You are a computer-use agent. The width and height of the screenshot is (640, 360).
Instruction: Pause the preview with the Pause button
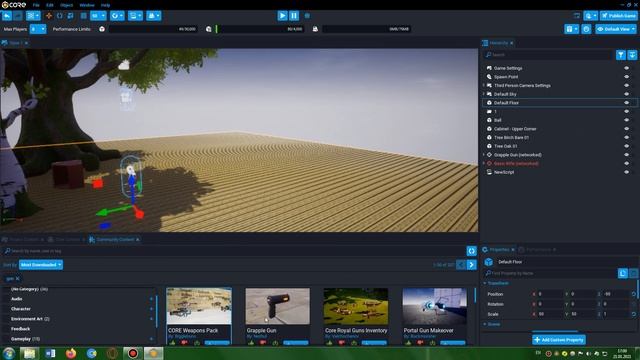point(294,16)
